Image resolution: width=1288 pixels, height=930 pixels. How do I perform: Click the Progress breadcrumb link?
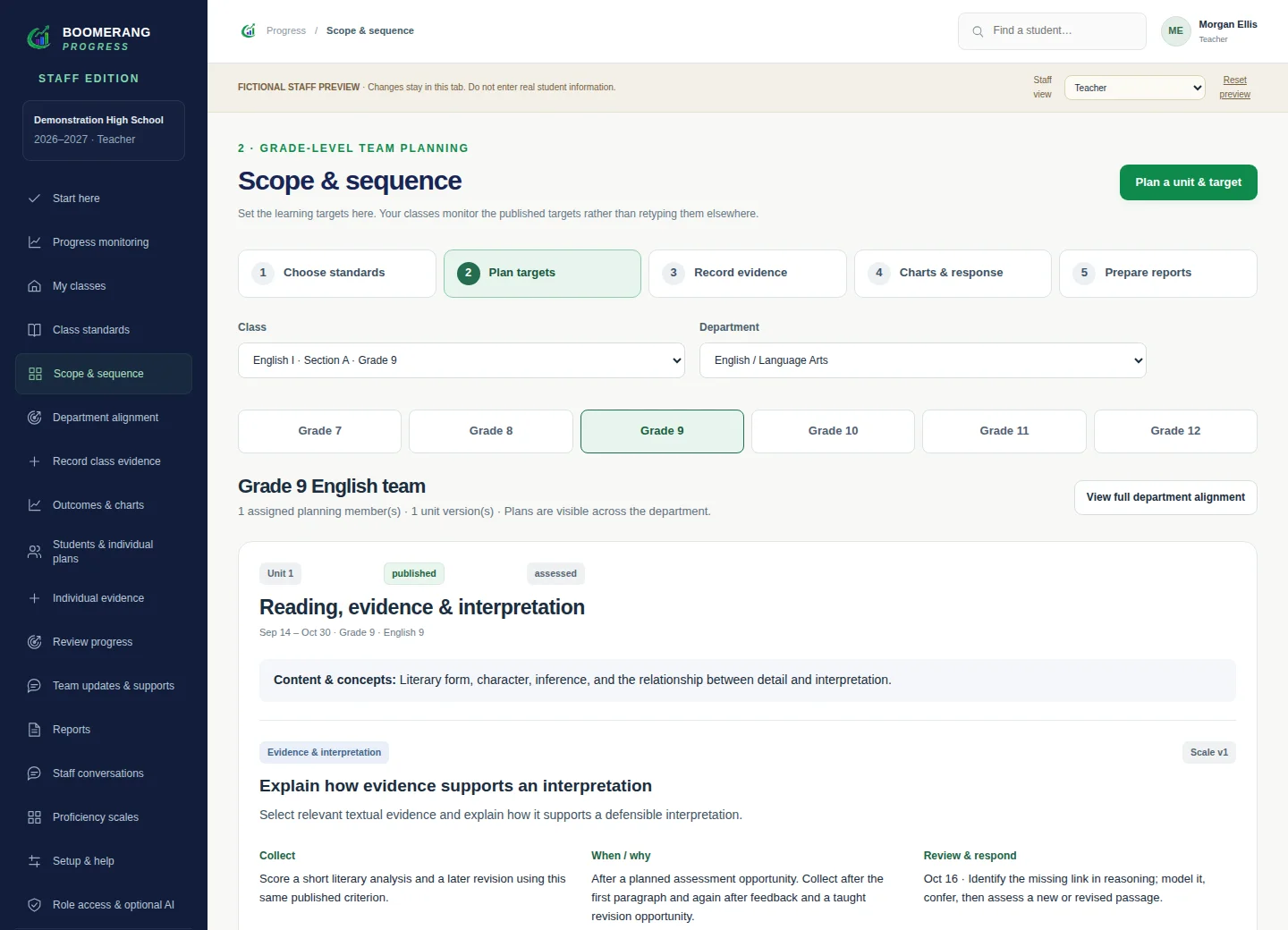coord(286,30)
